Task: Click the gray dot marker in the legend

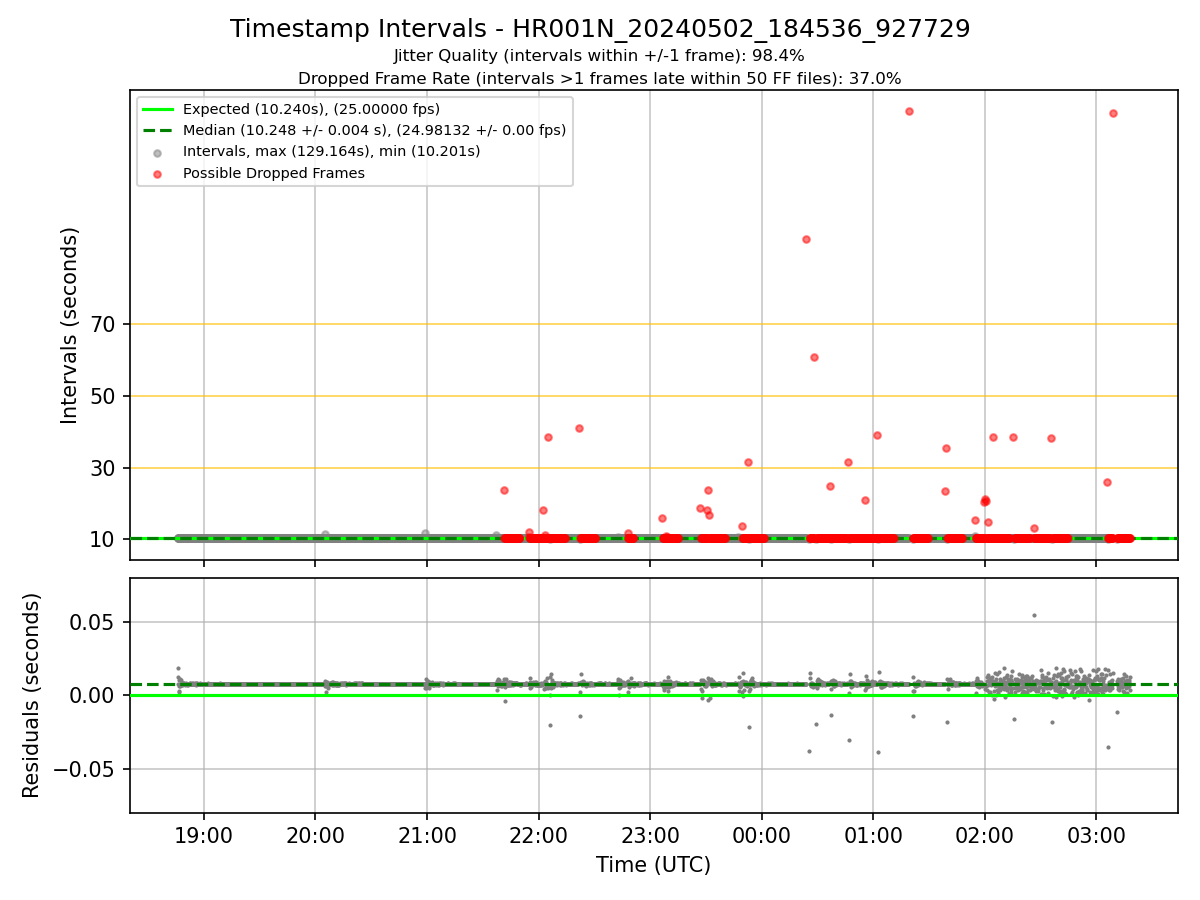Action: [x=159, y=152]
